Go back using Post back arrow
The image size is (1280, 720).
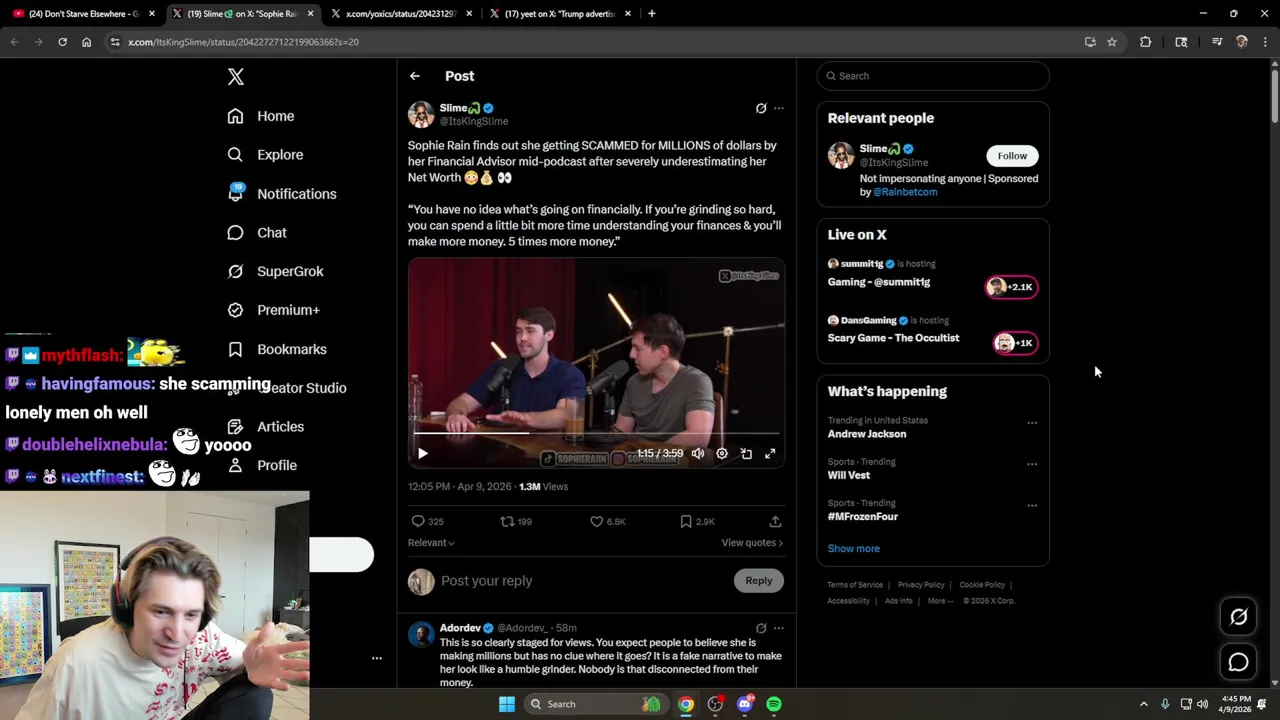(x=415, y=76)
